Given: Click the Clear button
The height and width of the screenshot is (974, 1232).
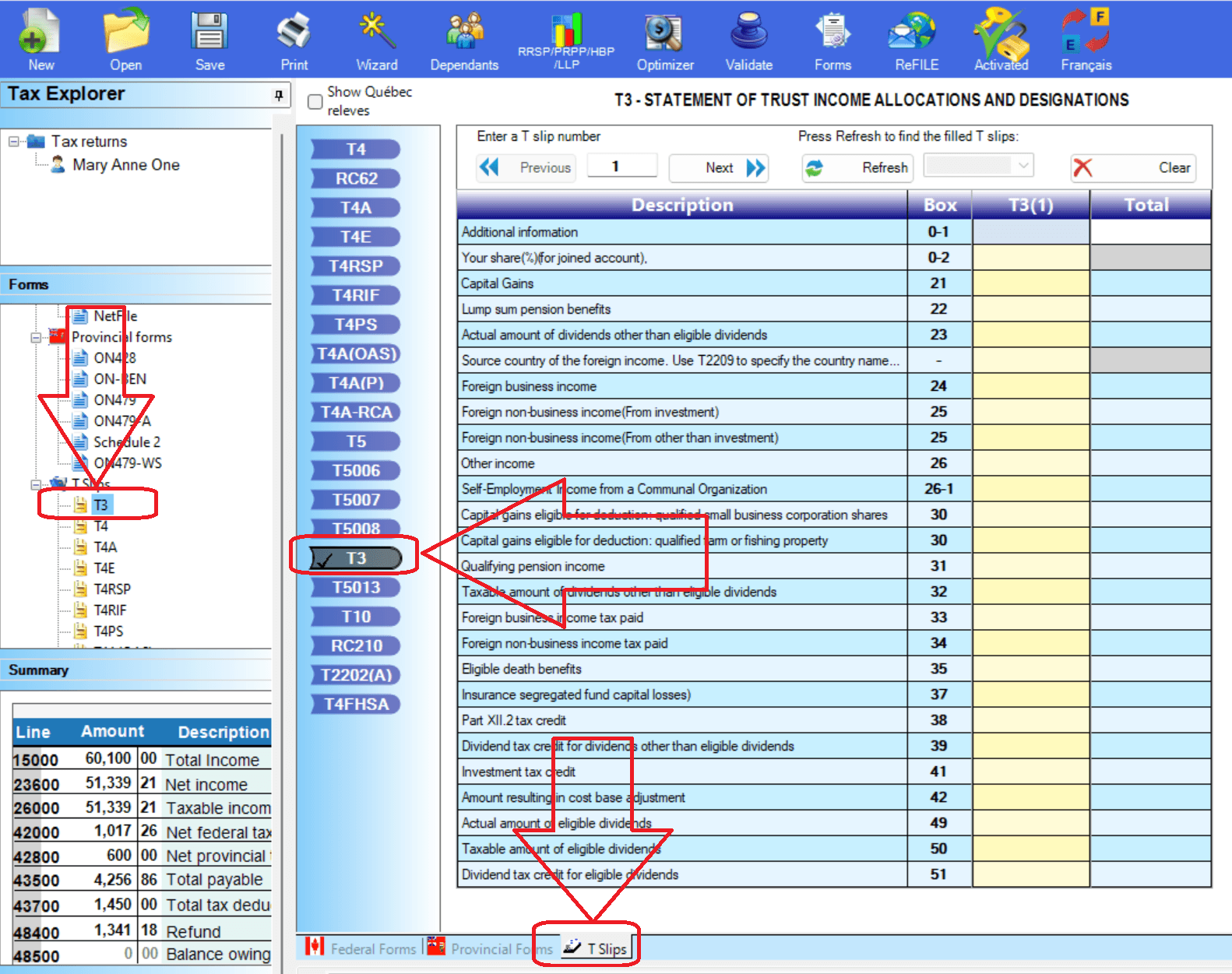Looking at the screenshot, I should click(x=1133, y=167).
